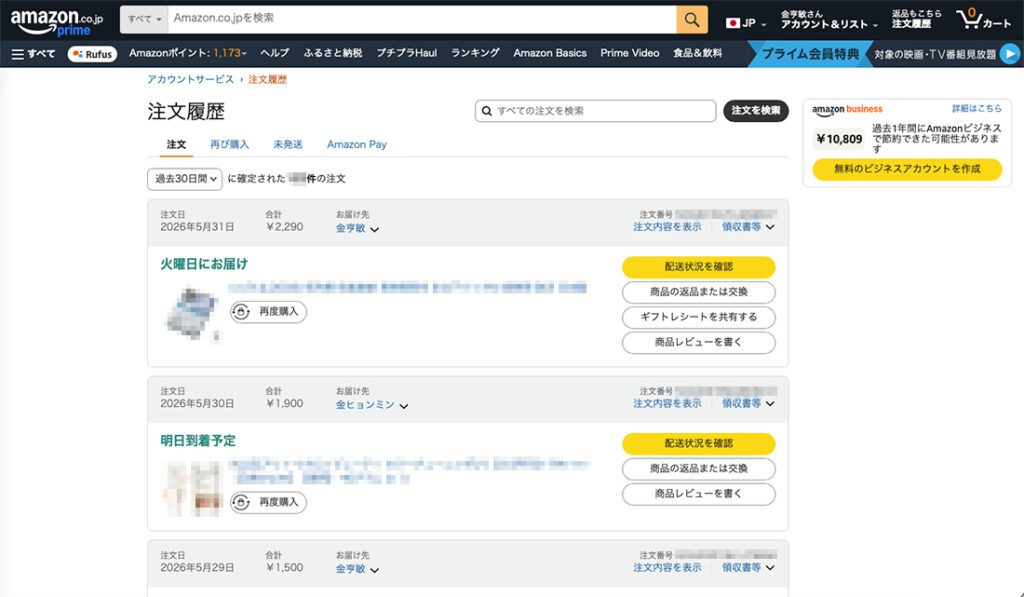1024x597 pixels.
Task: Click in the すべての注文を検索 field
Action: 596,111
